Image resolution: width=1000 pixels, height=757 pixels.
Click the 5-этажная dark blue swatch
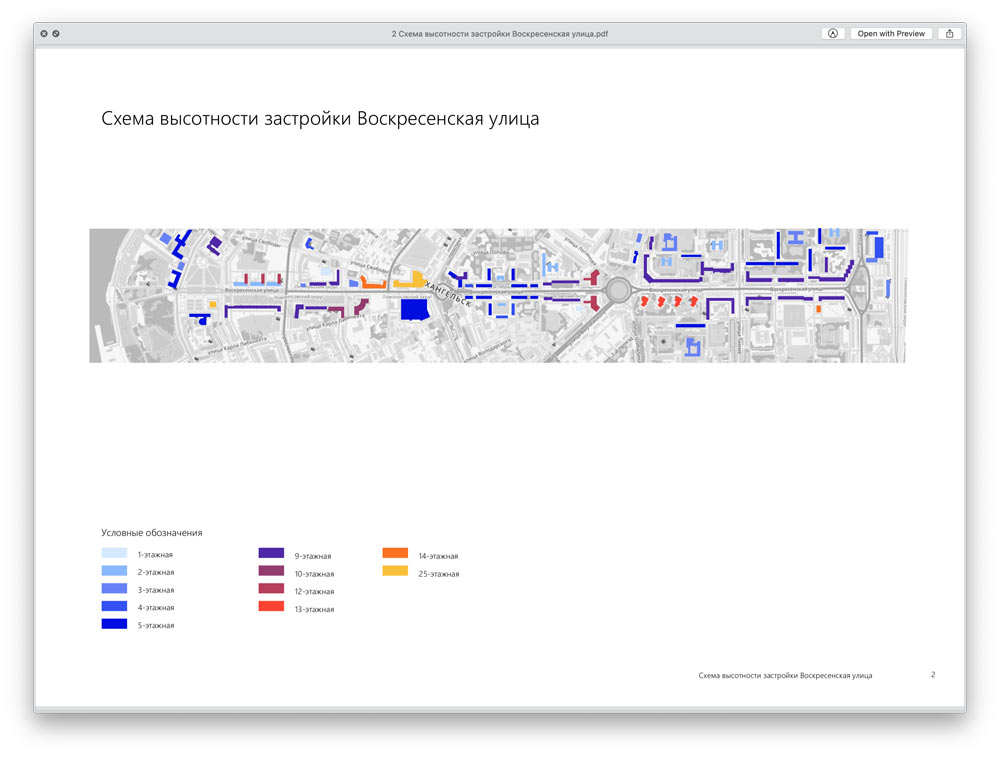[114, 624]
